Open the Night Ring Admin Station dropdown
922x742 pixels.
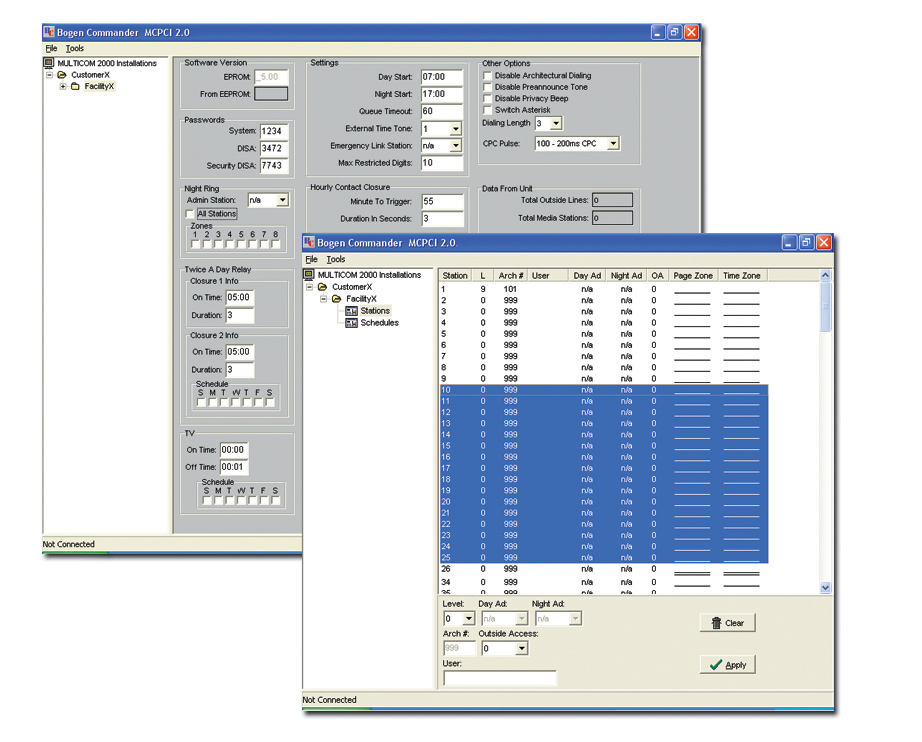tap(283, 200)
